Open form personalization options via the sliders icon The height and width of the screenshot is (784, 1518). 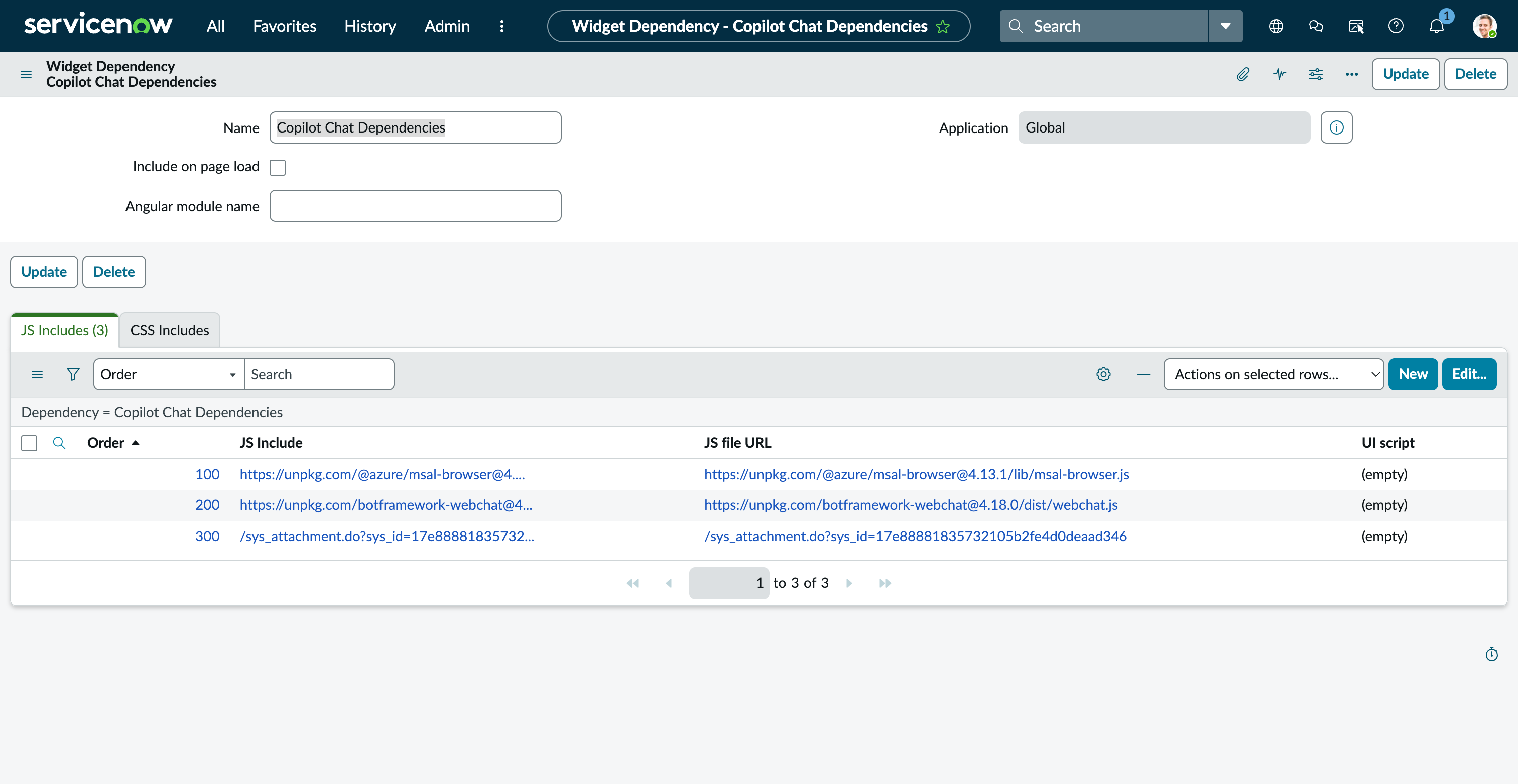pos(1316,74)
